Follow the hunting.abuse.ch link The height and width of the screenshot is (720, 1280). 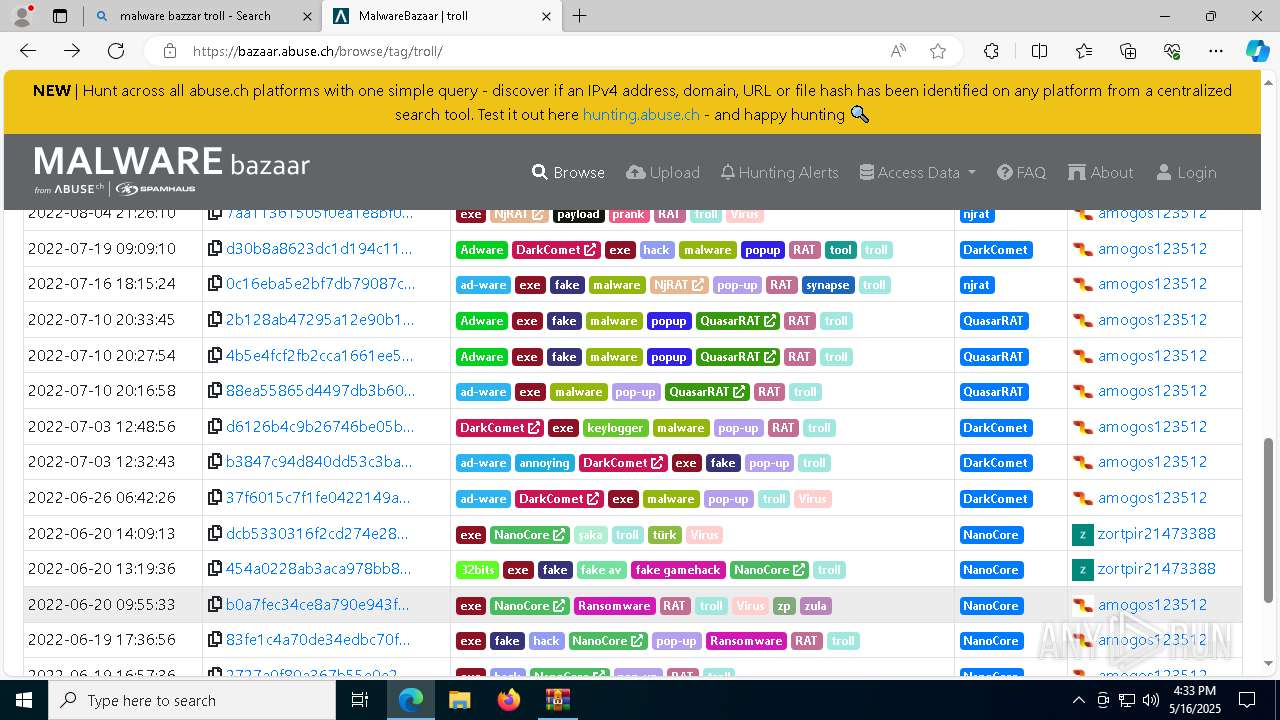pos(641,114)
